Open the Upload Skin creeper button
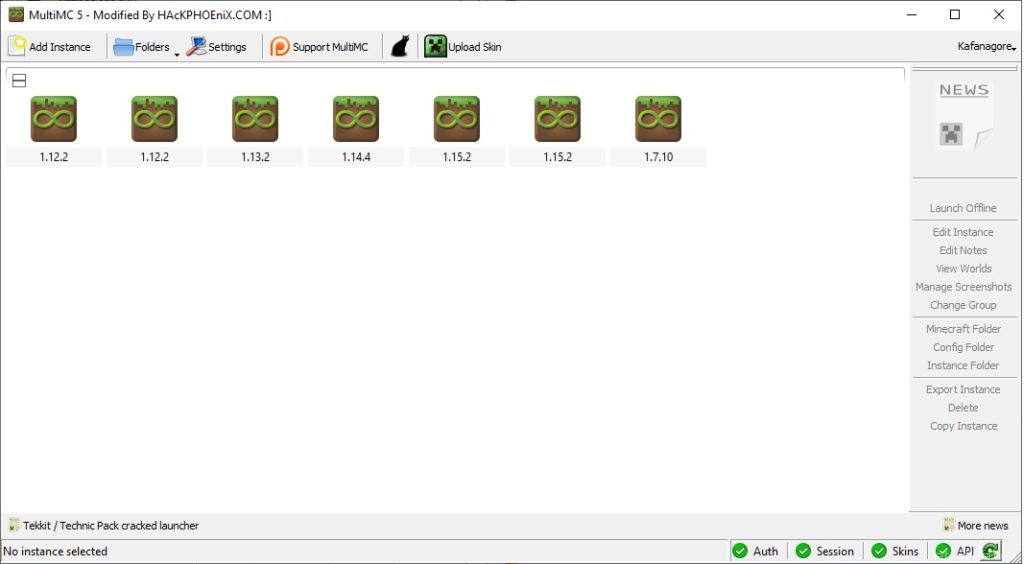The height and width of the screenshot is (564, 1024). (463, 47)
